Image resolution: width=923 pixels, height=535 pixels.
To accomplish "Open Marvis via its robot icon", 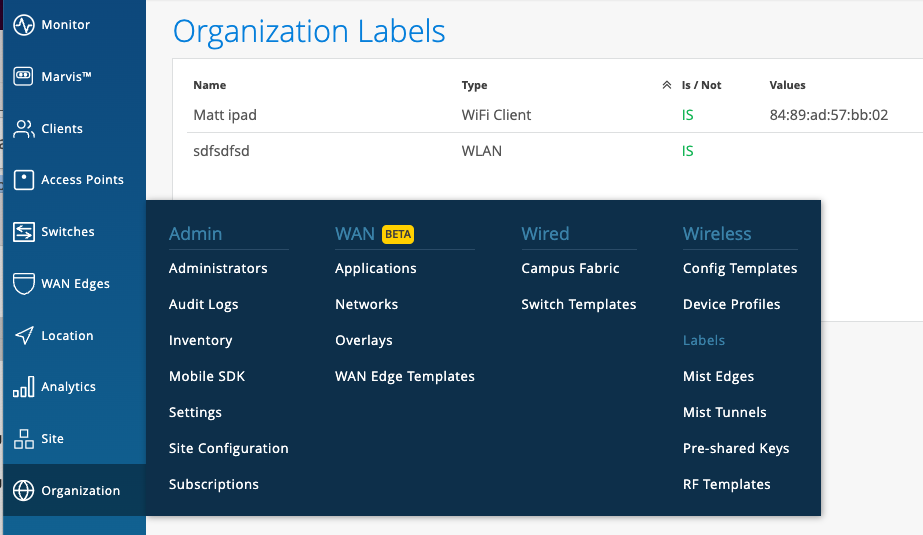I will [x=24, y=77].
